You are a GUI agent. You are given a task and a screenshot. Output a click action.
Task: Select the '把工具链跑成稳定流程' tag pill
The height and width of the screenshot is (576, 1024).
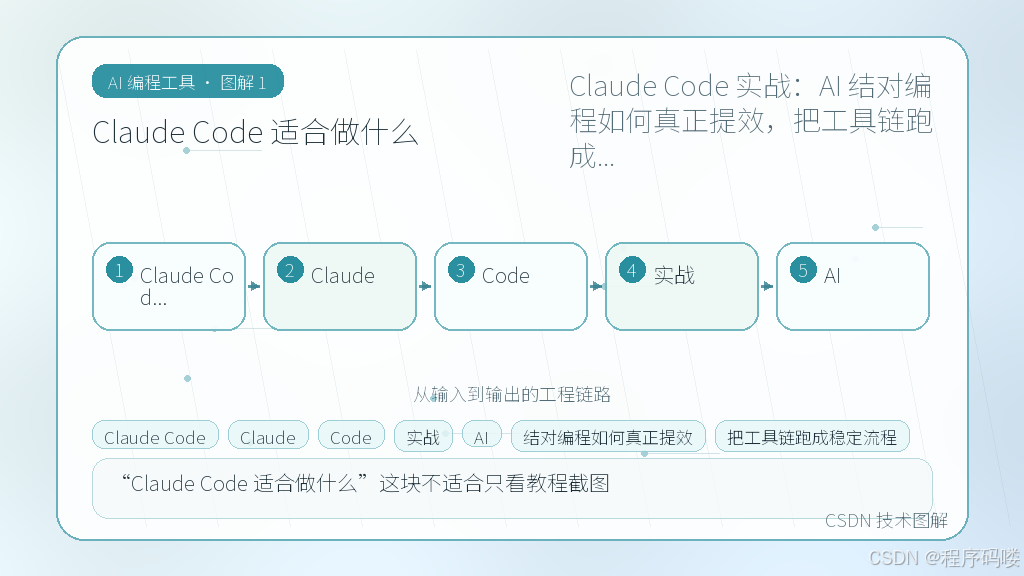(x=812, y=437)
